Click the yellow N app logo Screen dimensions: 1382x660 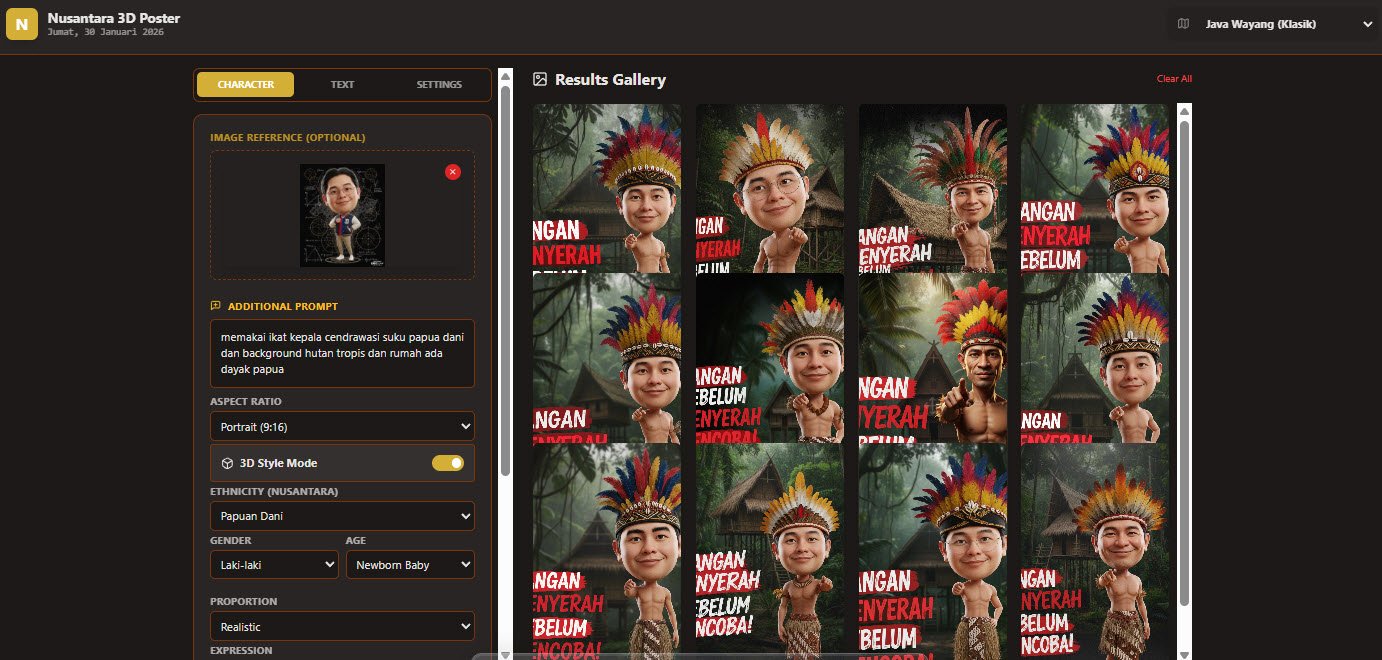pos(22,24)
